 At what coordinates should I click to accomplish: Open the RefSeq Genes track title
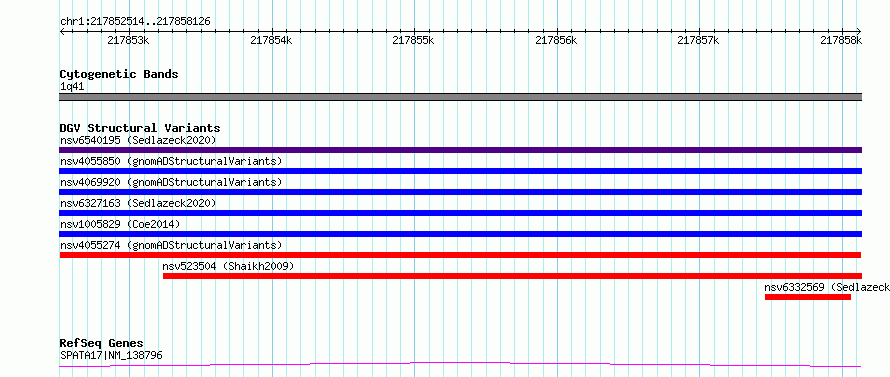tap(102, 344)
